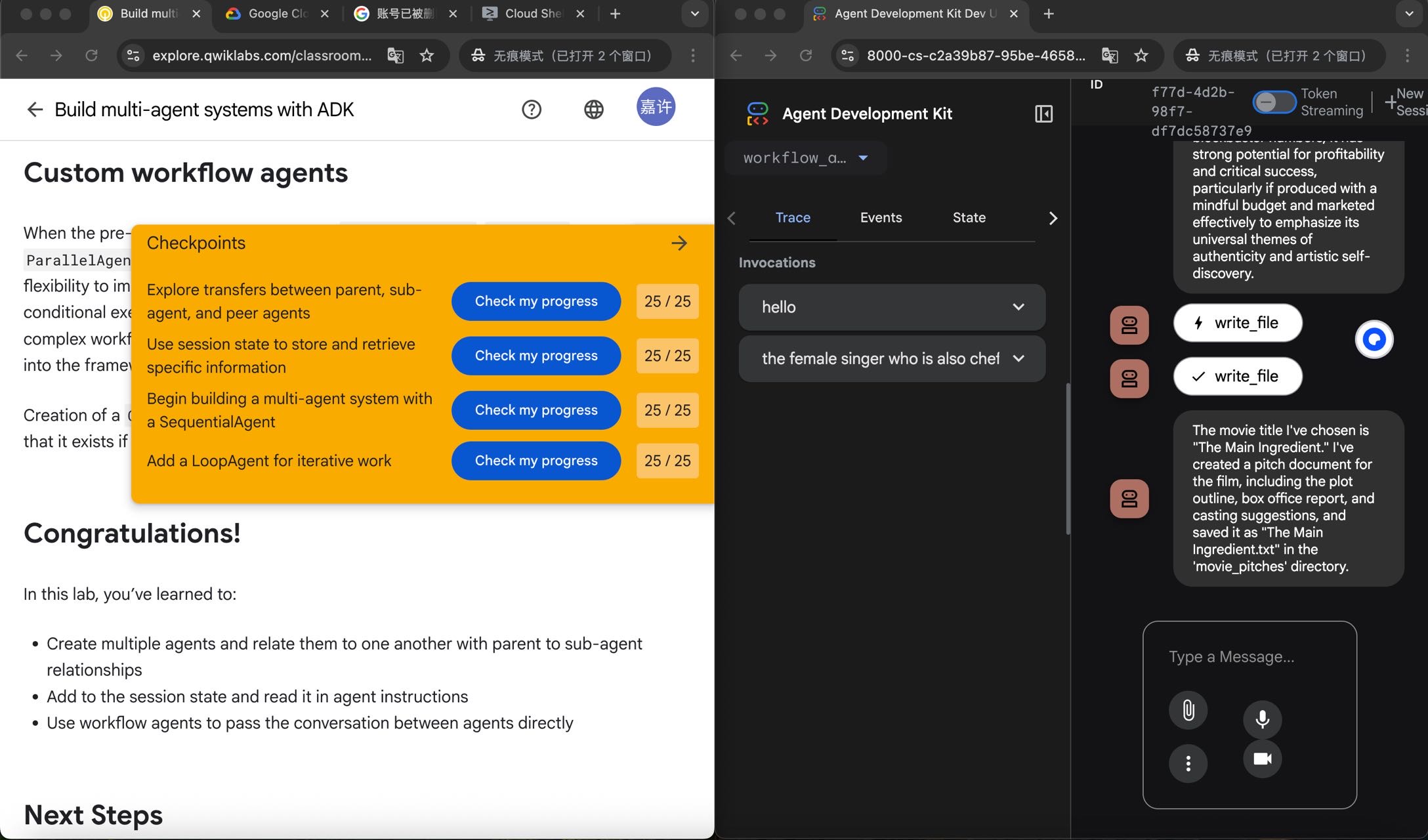Check progress for Explore transfers checkpoint
Image resolution: width=1428 pixels, height=840 pixels.
[x=536, y=302]
